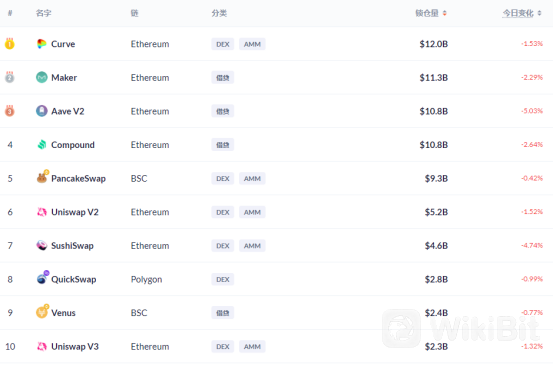Select the AMM tag in SushiSwap row
This screenshot has height=365, width=554.
point(252,246)
